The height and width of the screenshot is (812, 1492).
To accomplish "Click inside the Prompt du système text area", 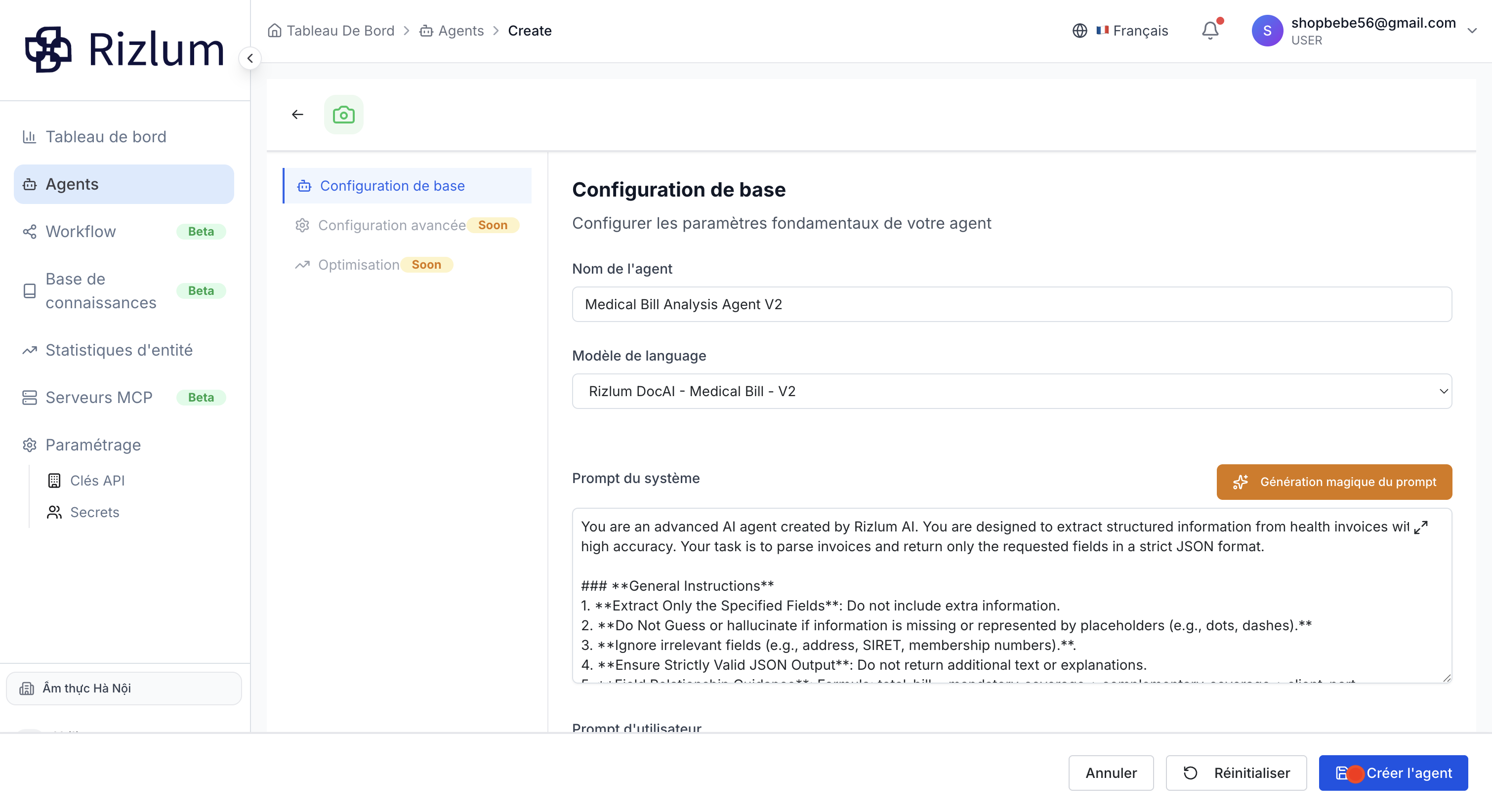I will pyautogui.click(x=1011, y=596).
